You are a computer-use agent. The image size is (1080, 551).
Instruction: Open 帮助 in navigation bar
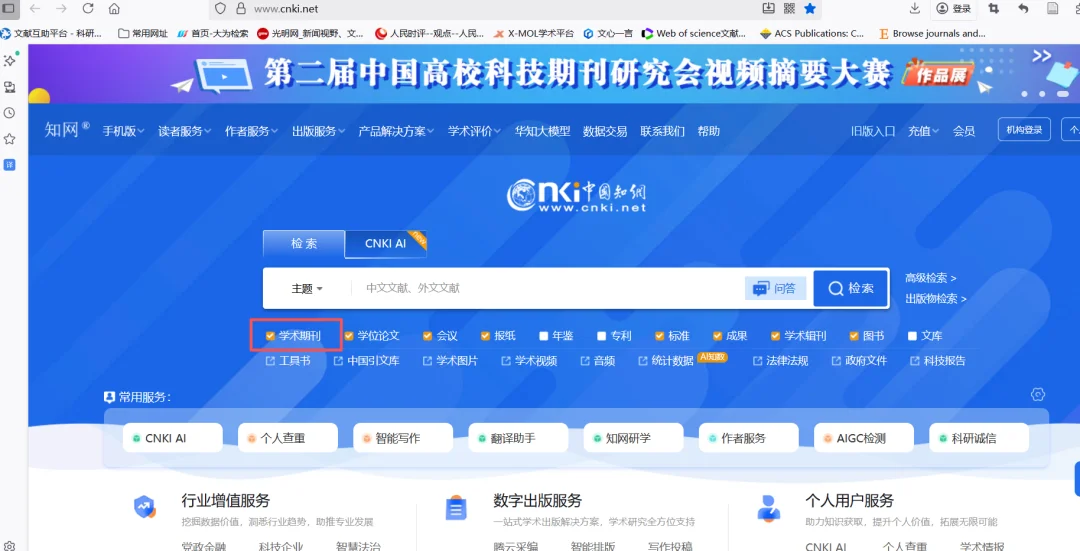[x=709, y=131]
